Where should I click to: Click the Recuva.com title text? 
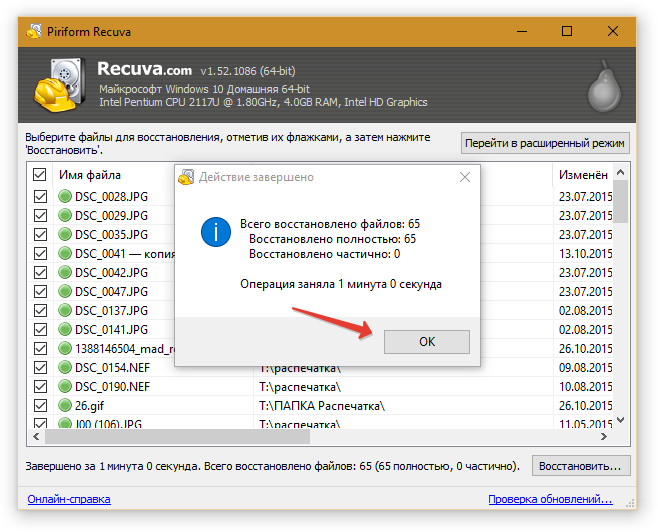(x=144, y=69)
